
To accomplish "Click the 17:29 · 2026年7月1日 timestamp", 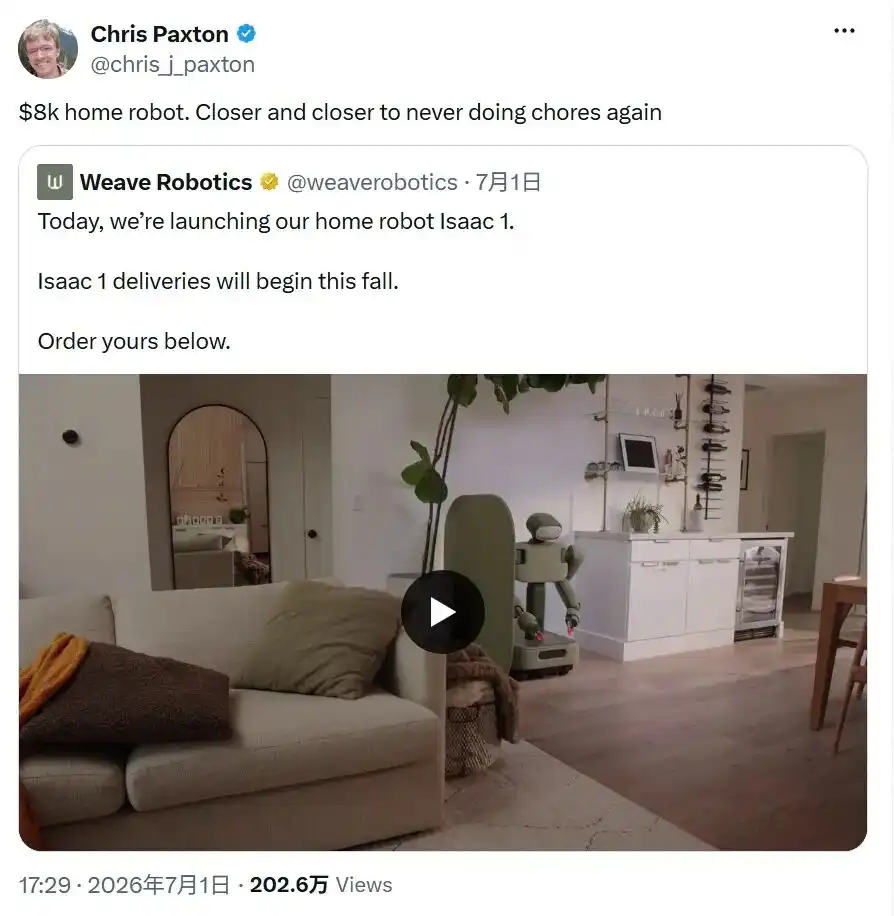I will [x=124, y=884].
